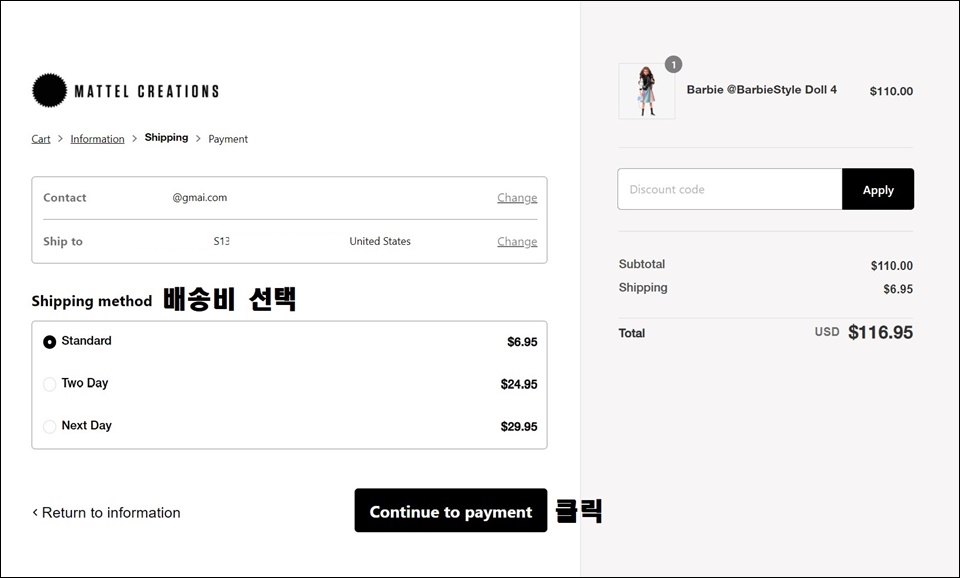Viewport: 960px width, 578px height.
Task: Click the Shipping breadcrumb step
Action: pos(167,138)
